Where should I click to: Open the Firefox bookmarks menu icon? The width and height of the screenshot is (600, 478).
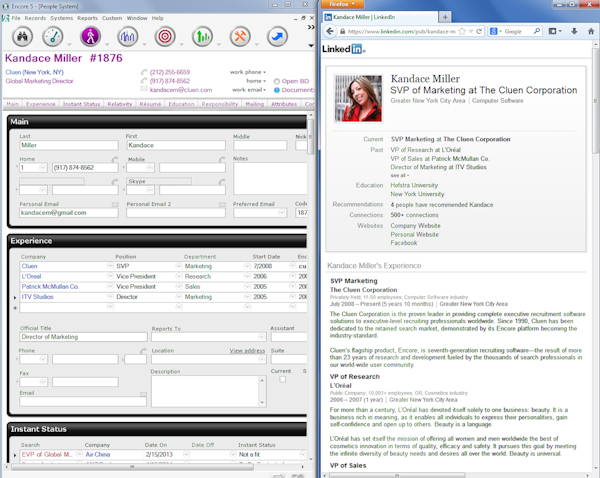coord(555,31)
